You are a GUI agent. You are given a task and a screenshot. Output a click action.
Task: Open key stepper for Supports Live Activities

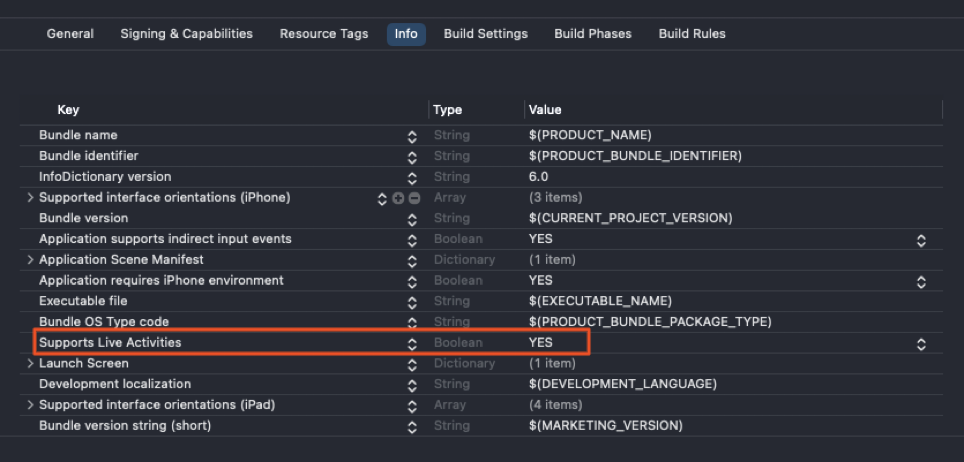pyautogui.click(x=412, y=345)
